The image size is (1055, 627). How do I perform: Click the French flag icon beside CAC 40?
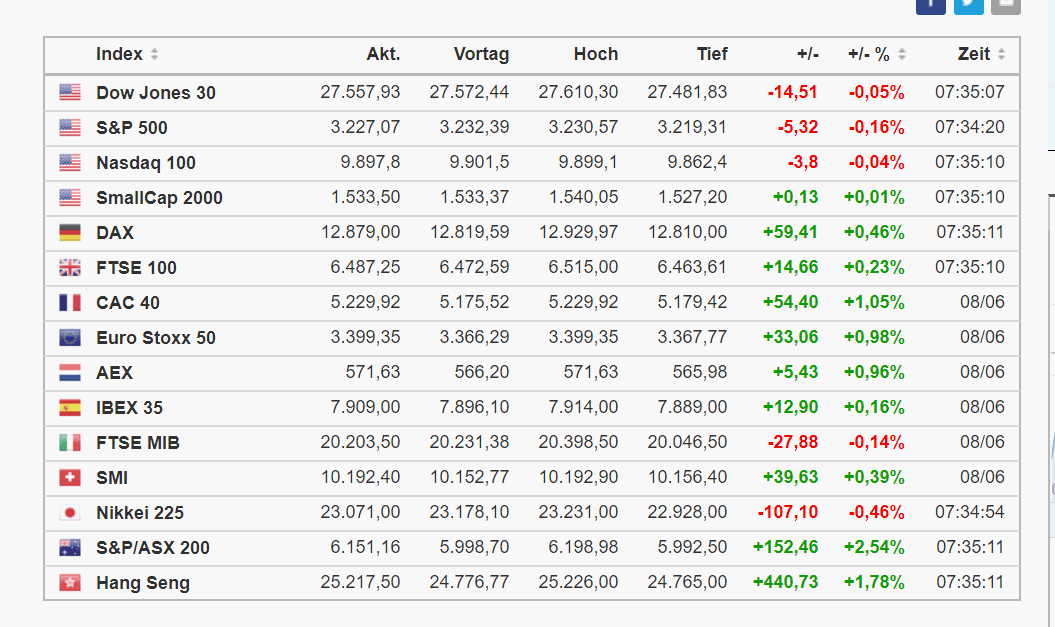click(69, 303)
